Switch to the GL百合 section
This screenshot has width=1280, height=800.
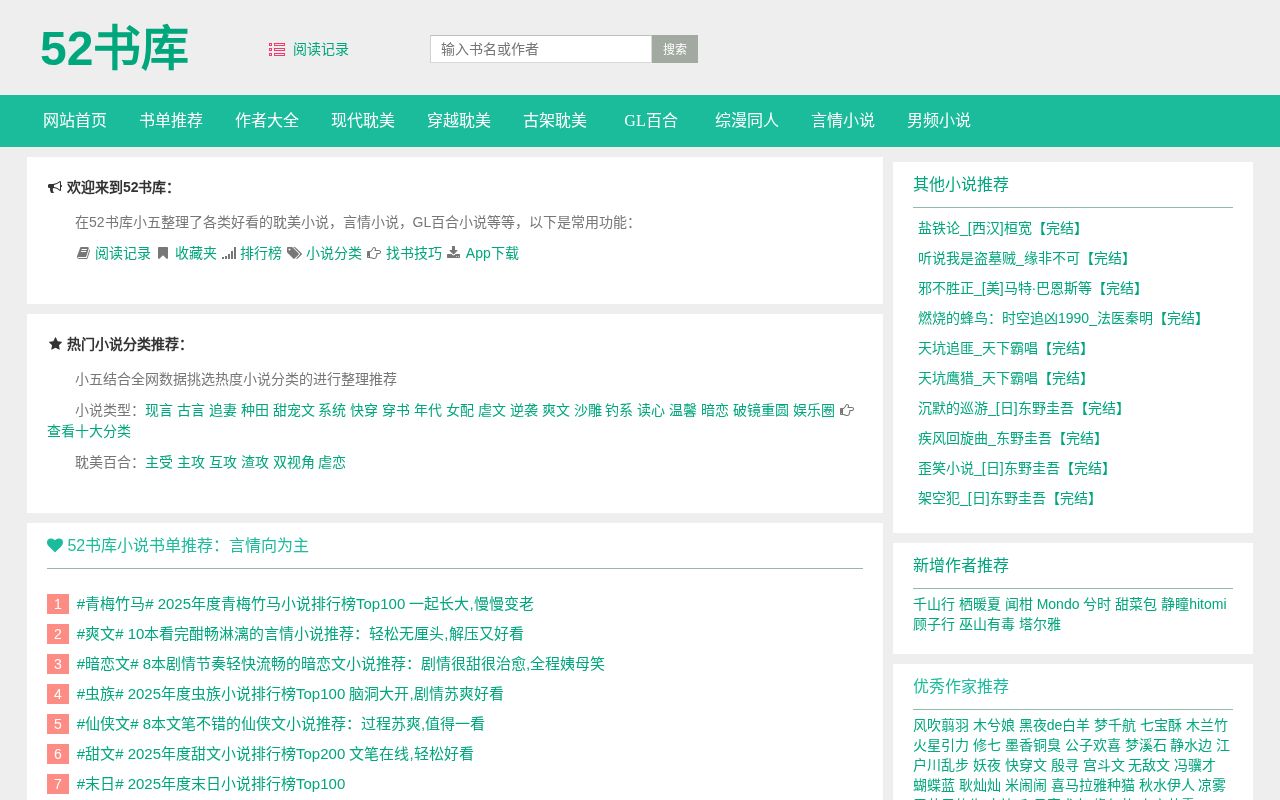651,121
